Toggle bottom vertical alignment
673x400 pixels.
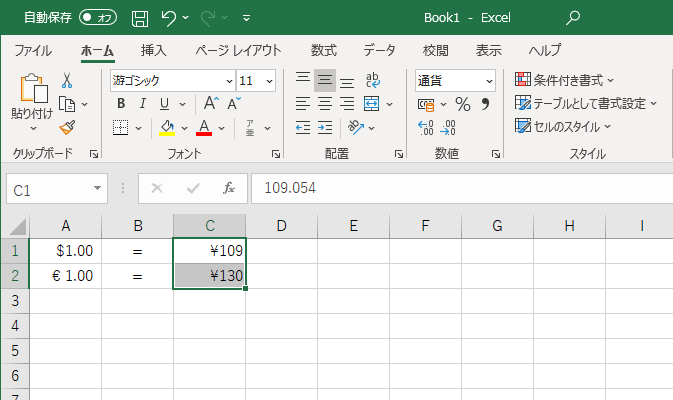(347, 81)
